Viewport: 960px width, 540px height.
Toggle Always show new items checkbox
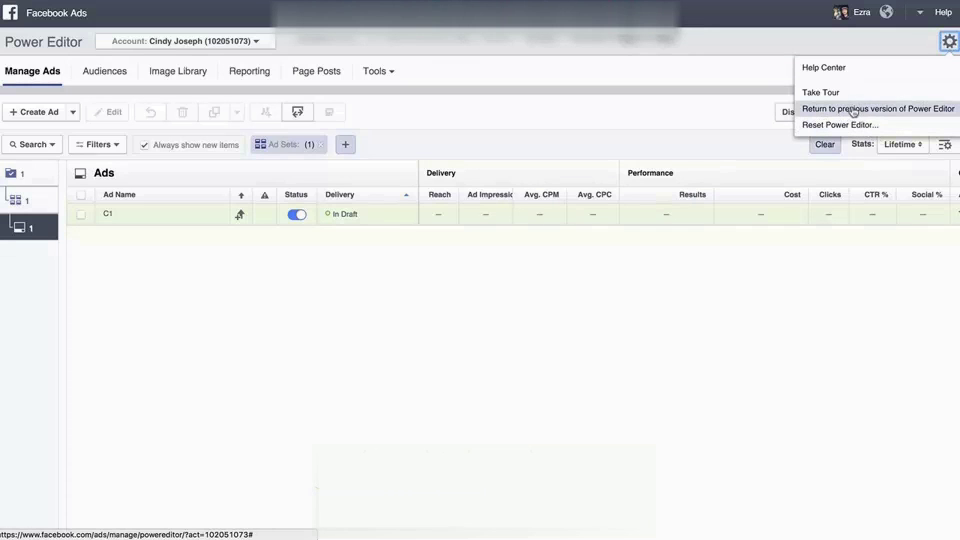144,145
